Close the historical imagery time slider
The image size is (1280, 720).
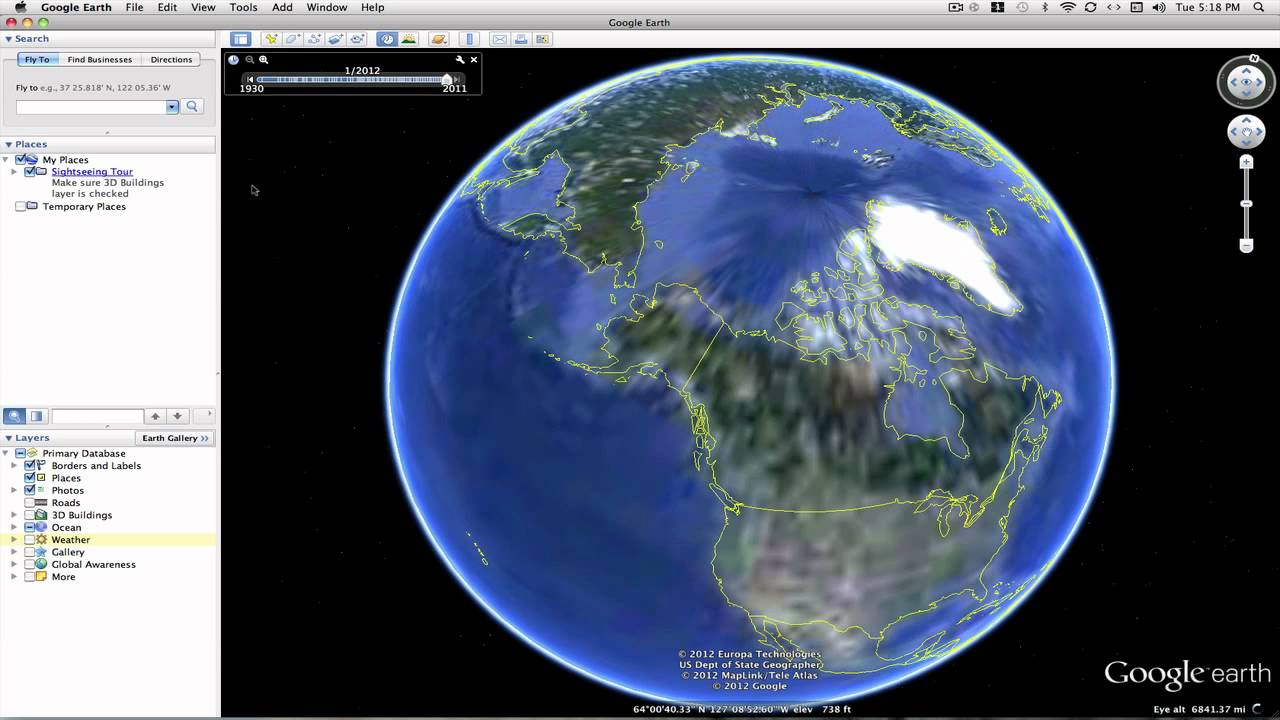[474, 60]
